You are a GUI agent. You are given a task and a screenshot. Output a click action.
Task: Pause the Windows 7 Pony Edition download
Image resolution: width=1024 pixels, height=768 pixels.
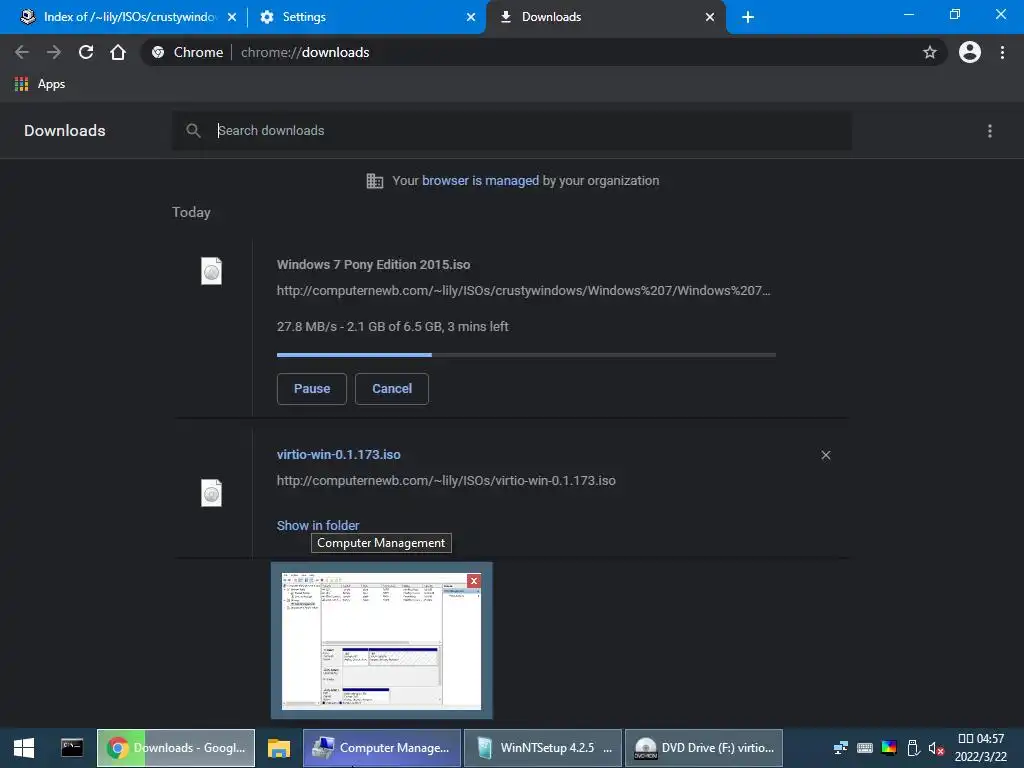(312, 389)
